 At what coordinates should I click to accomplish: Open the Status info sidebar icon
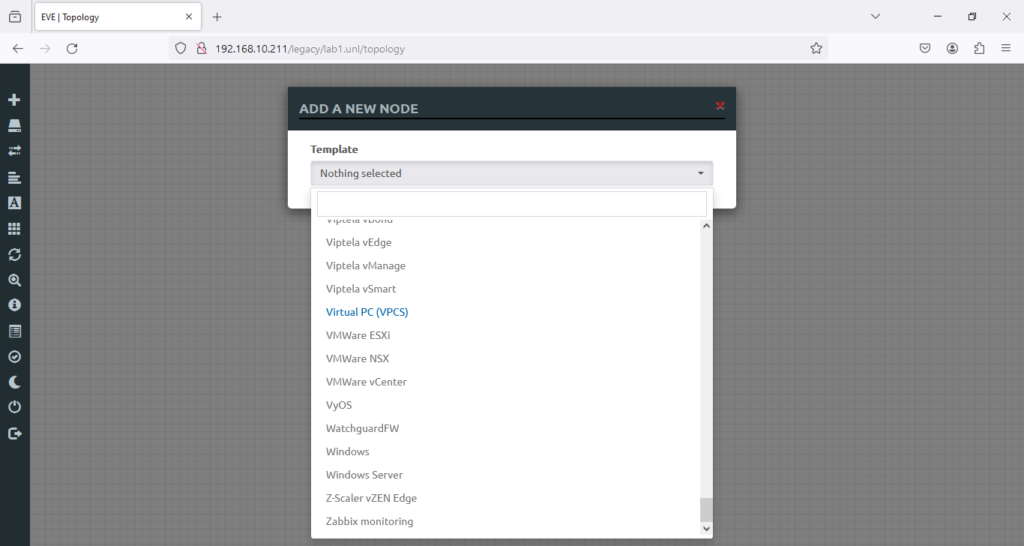(x=14, y=305)
